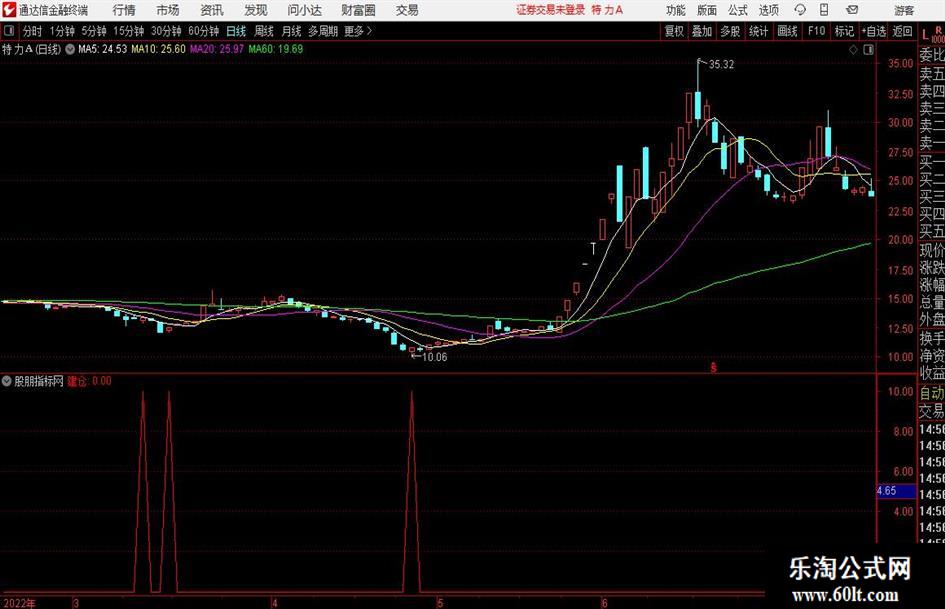945x609 pixels.
Task: Click the 自动 label in right panel
Action: [932, 393]
